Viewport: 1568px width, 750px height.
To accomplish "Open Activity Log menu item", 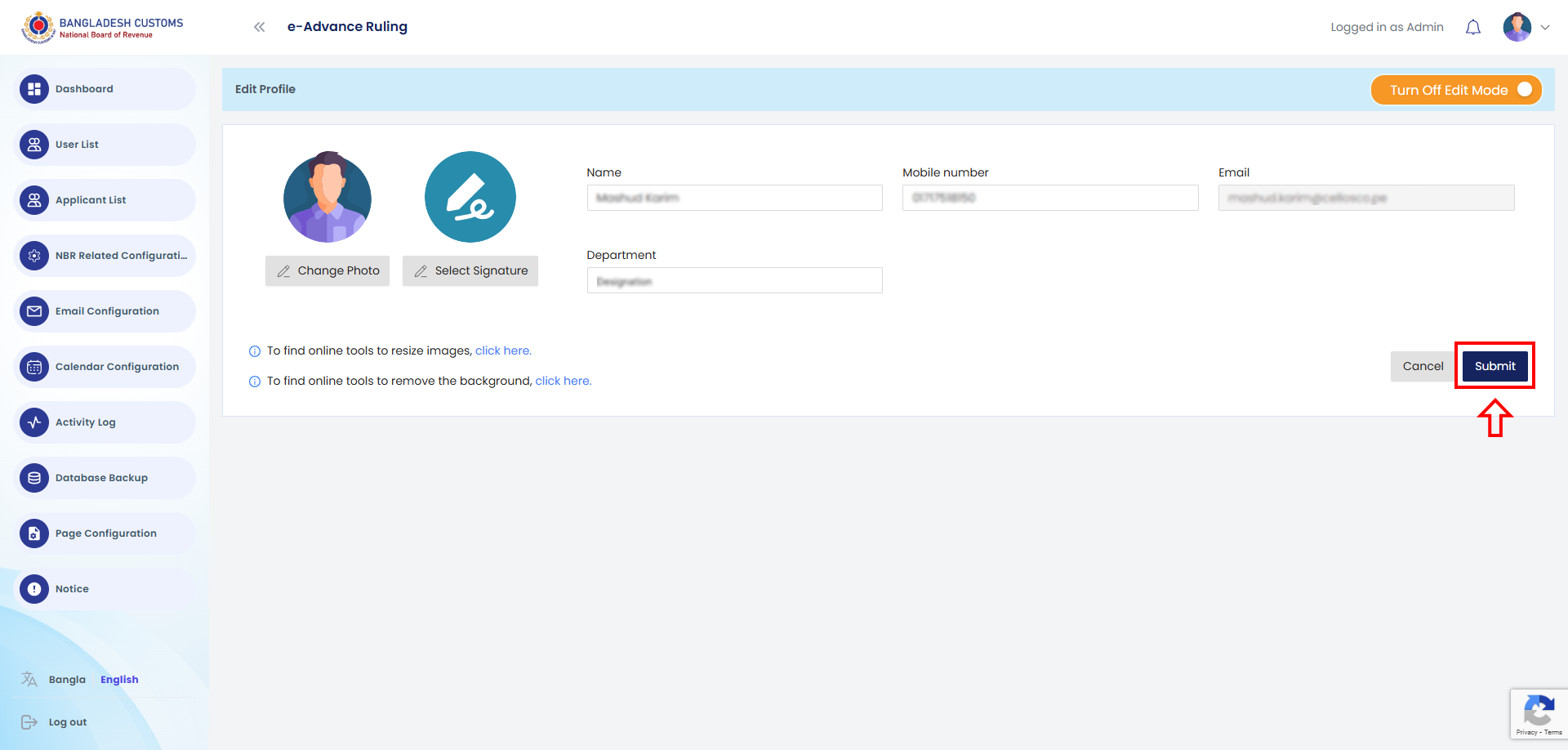I will point(105,422).
